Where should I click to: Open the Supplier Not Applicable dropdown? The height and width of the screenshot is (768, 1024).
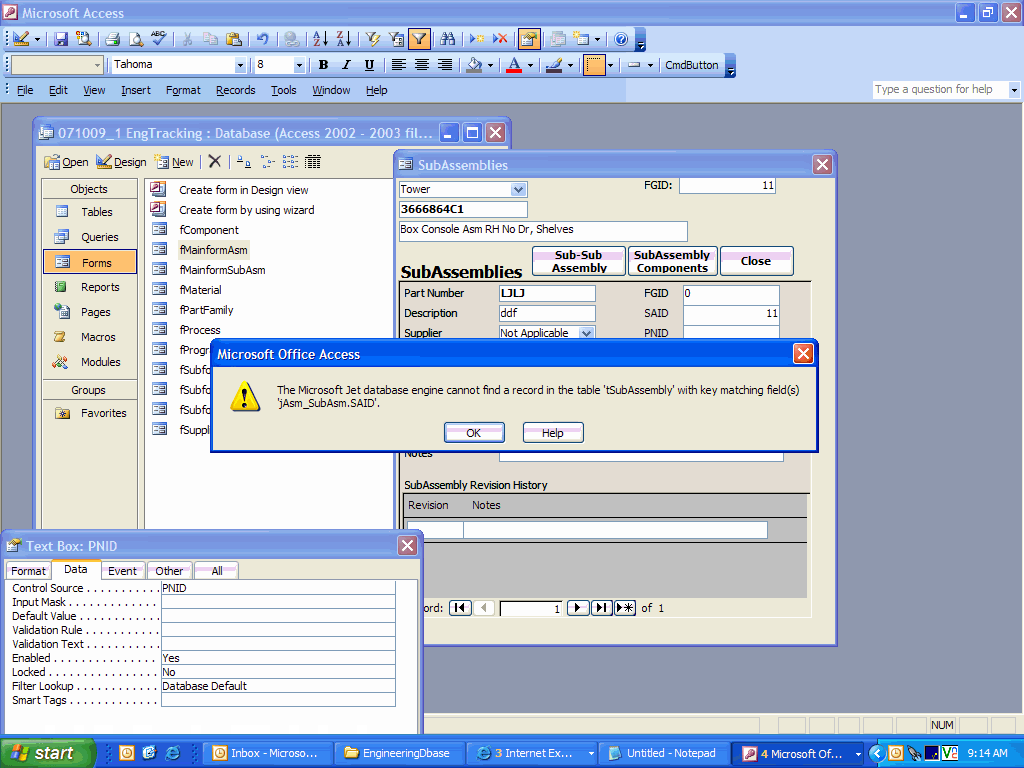click(586, 333)
